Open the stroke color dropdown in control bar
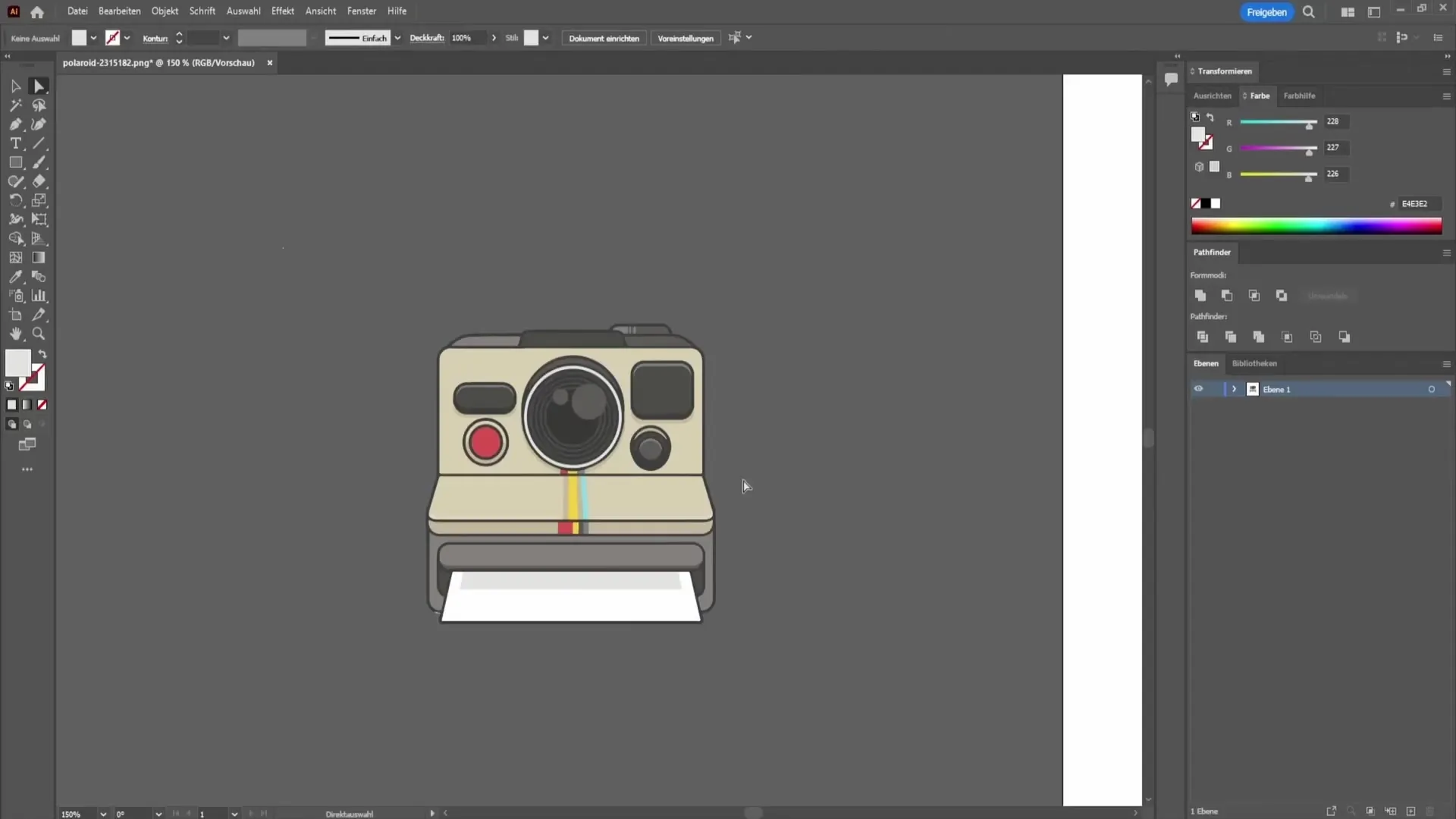Viewport: 1456px width, 819px height. (127, 38)
